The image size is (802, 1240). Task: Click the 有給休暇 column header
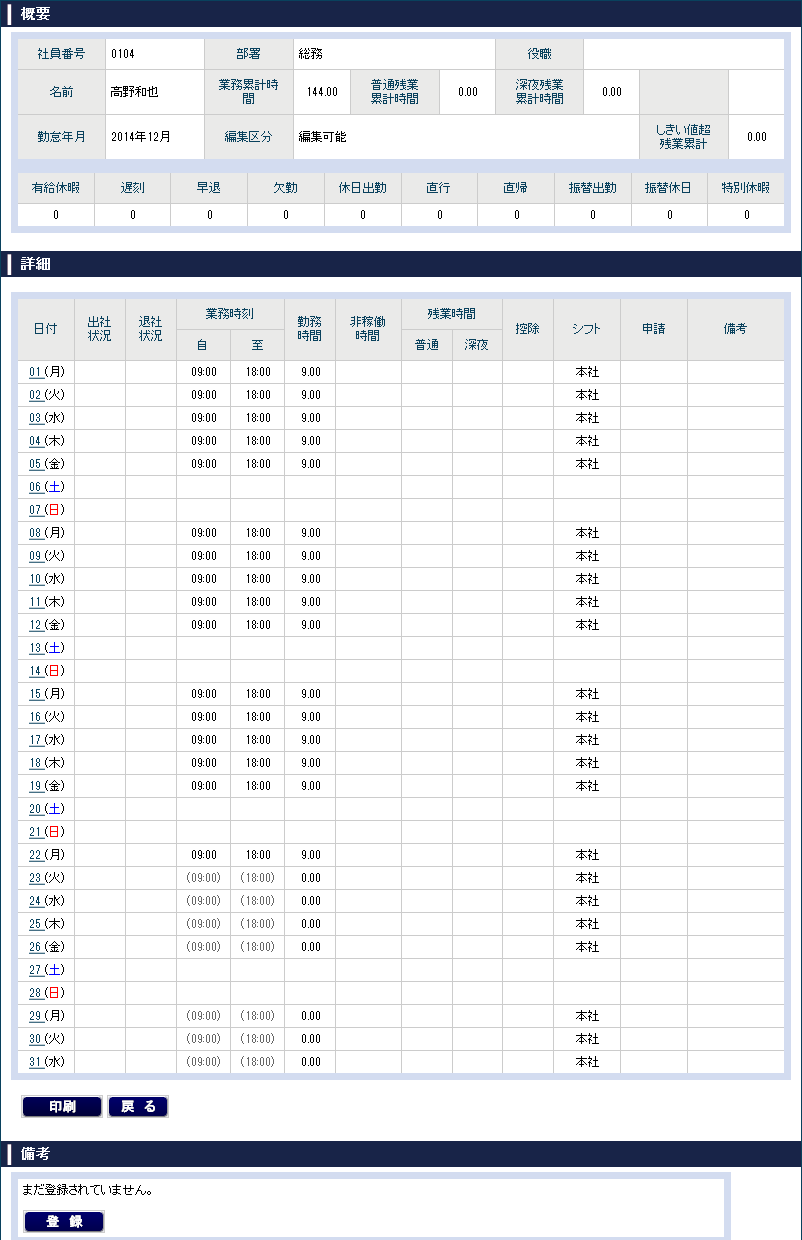56,188
